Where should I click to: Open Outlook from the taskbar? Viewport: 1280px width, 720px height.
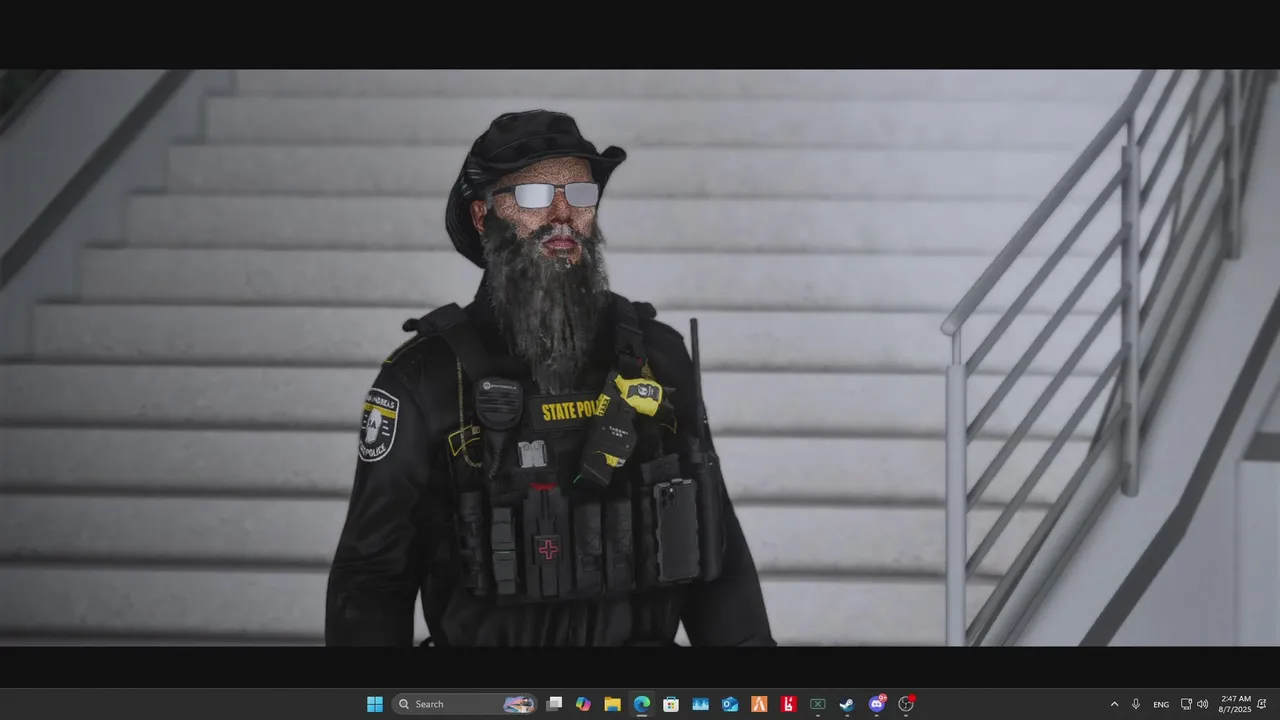point(730,704)
